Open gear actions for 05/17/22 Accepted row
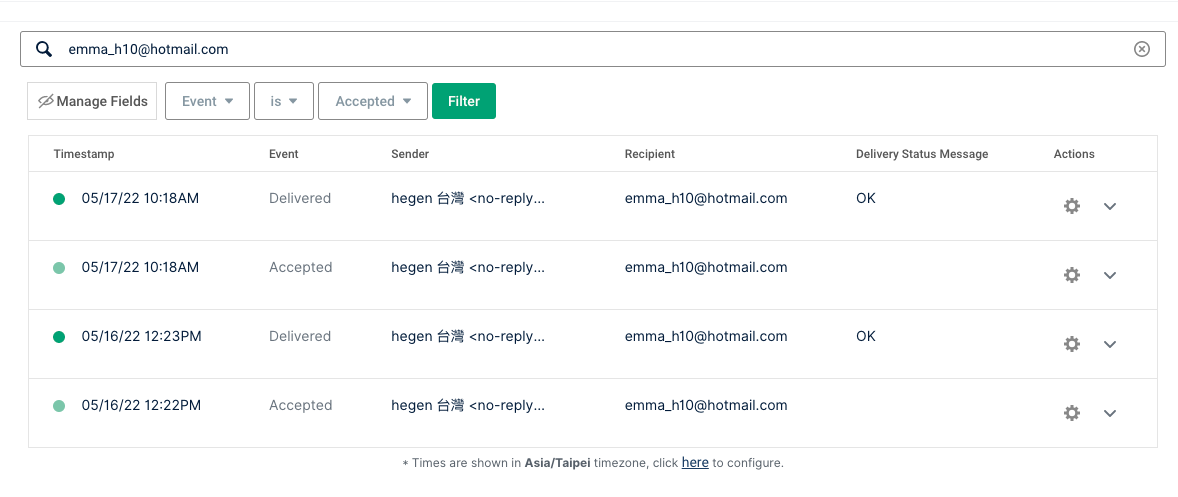1178x497 pixels. pos(1072,275)
